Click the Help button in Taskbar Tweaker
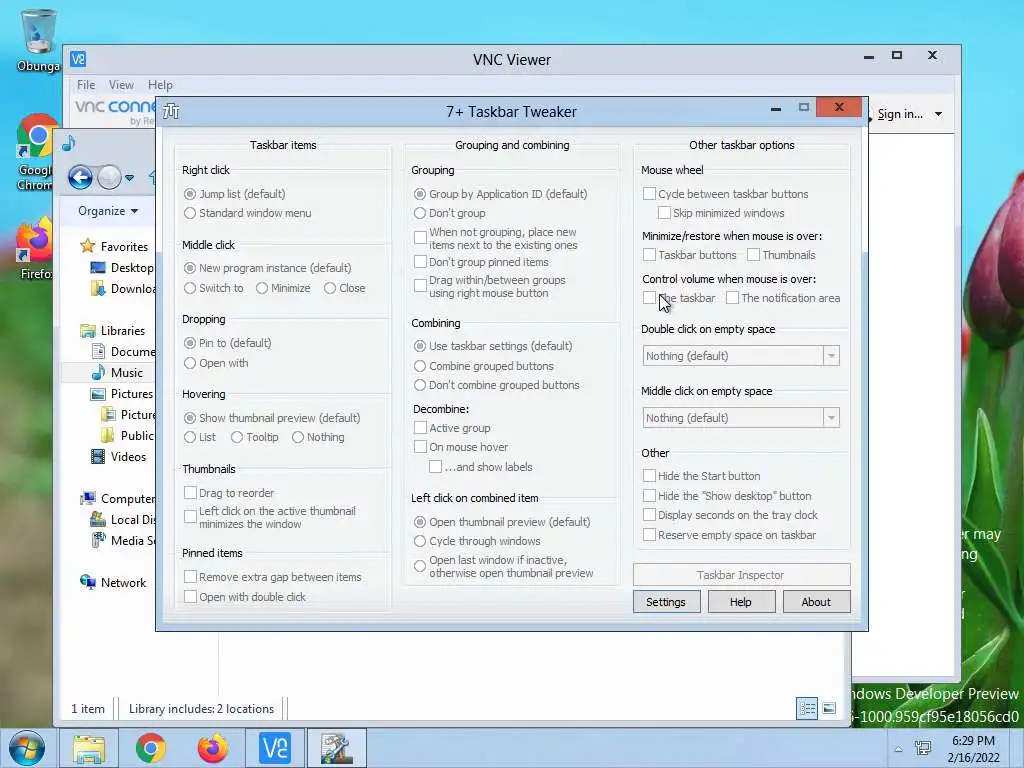The image size is (1024, 768). (741, 601)
